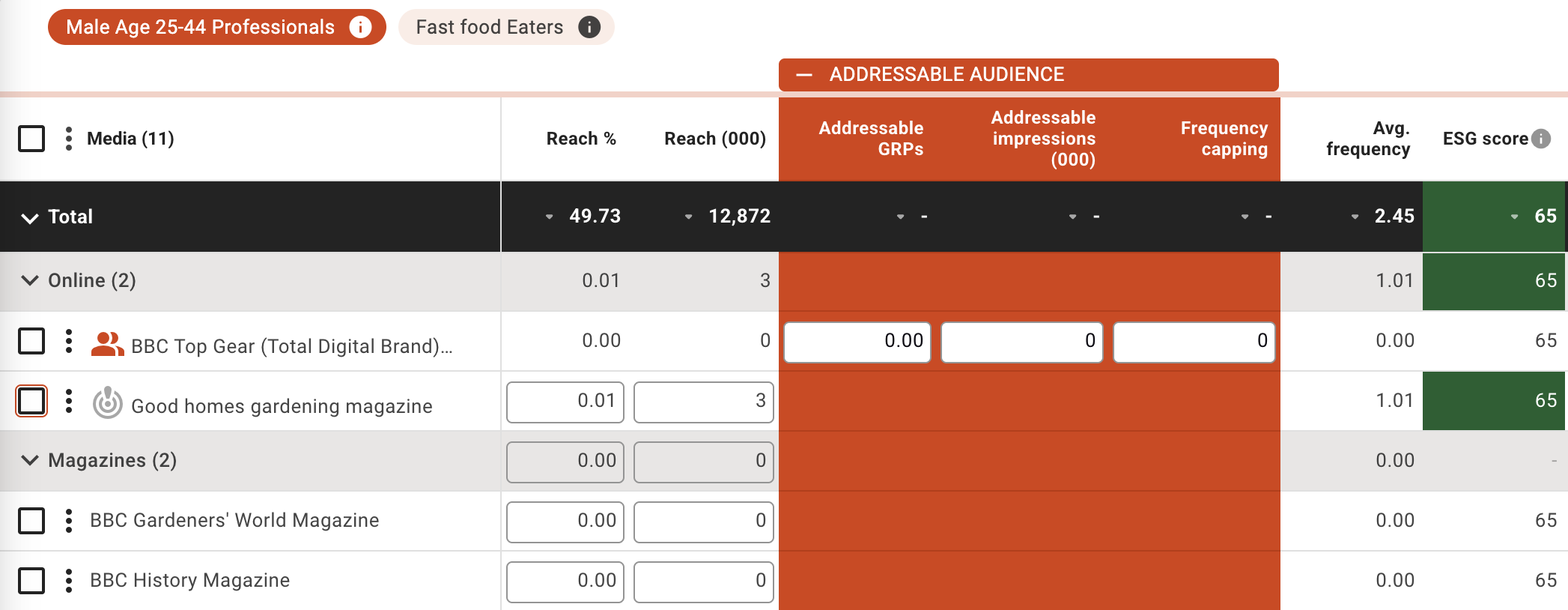
Task: Edit BBC Top Gear Addressable GRPs field
Action: (857, 342)
